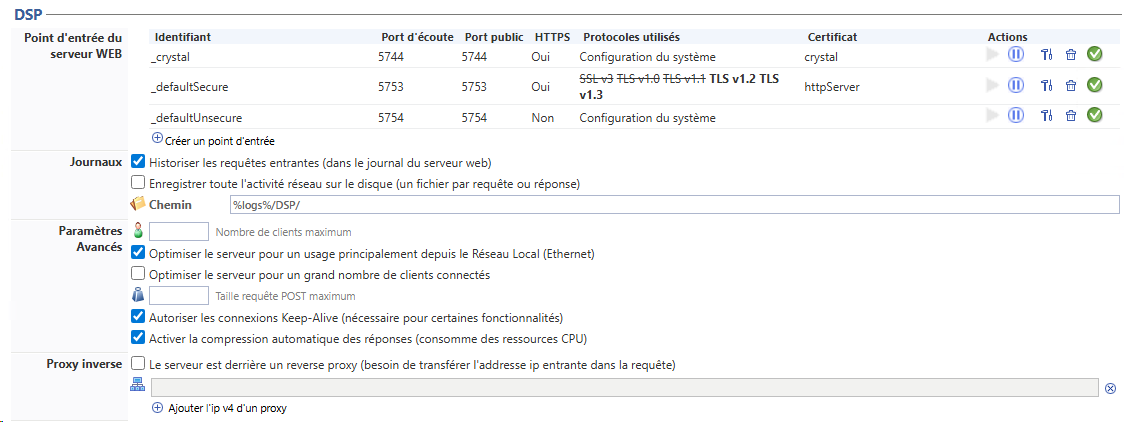Click green status check for _crystal

point(1094,54)
